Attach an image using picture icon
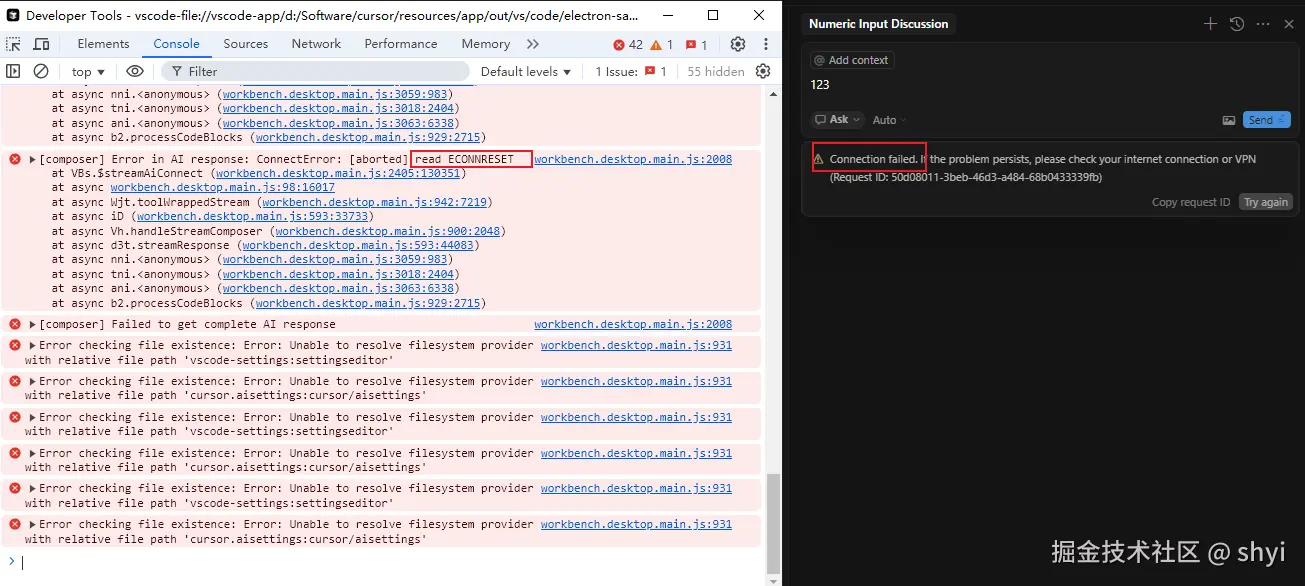The height and width of the screenshot is (586, 1305). [1229, 120]
